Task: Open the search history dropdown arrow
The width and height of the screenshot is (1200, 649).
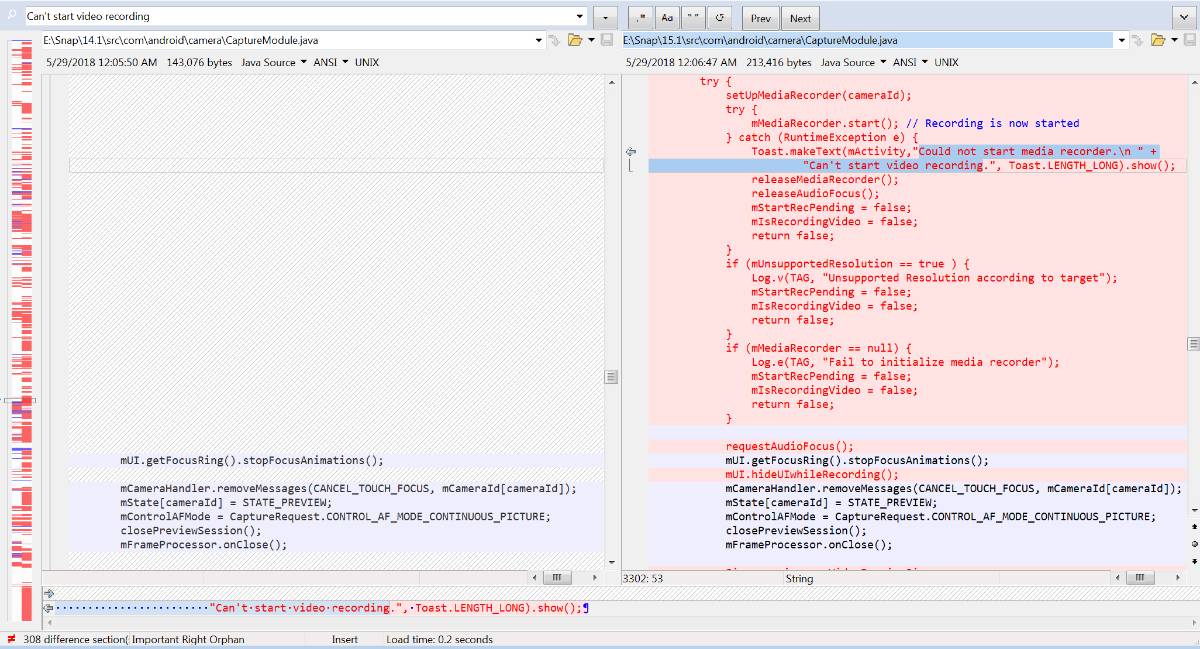Action: coord(580,17)
